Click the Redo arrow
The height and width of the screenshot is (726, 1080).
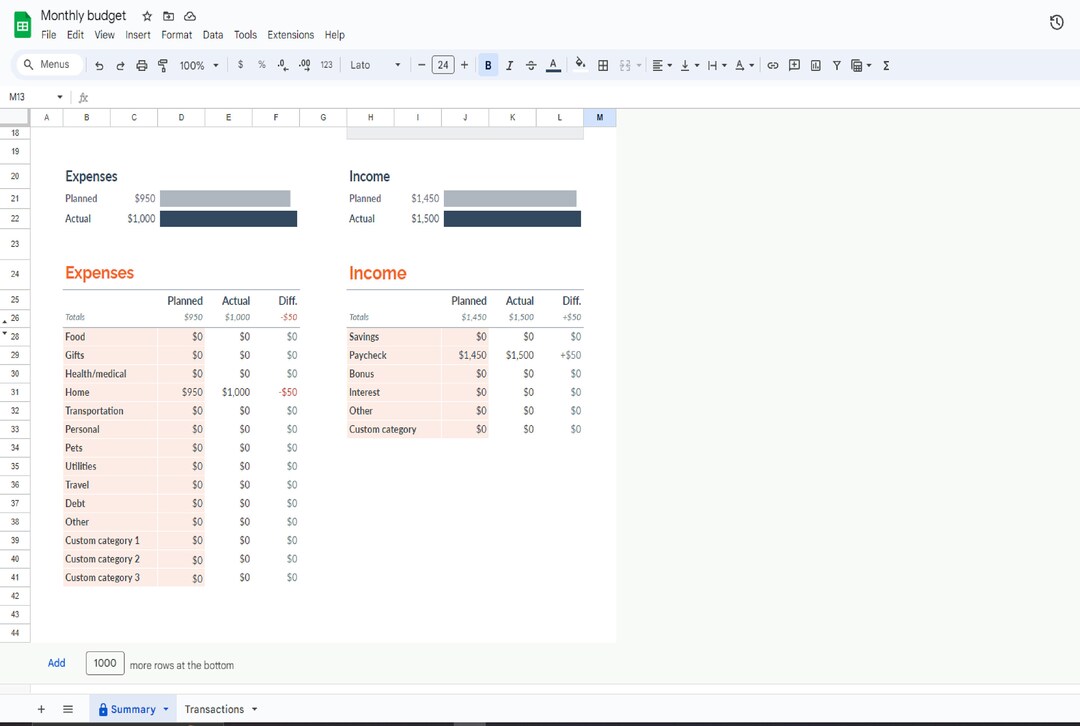click(x=120, y=65)
